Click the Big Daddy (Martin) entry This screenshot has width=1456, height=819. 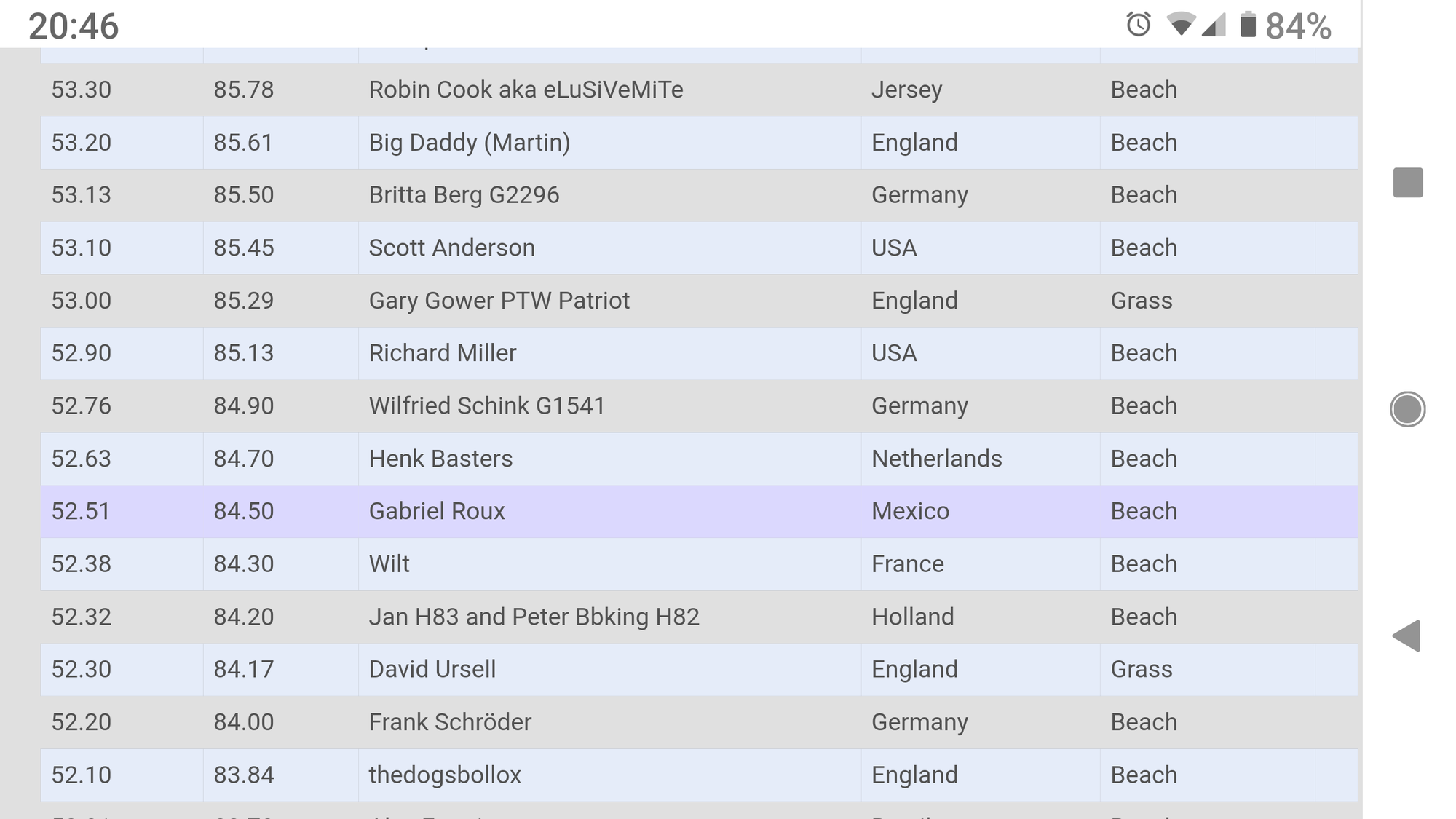click(x=469, y=142)
